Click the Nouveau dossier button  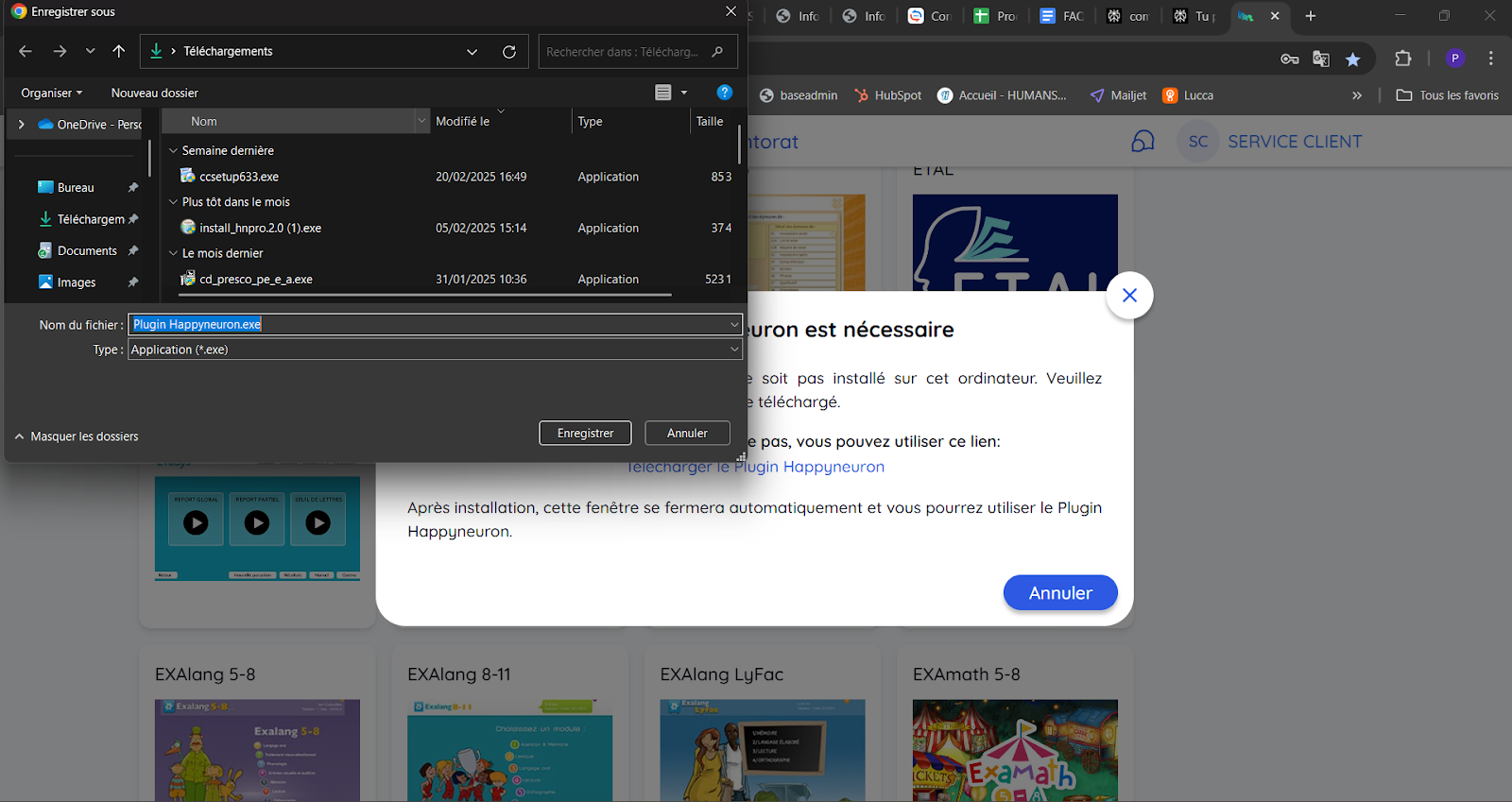click(x=155, y=93)
